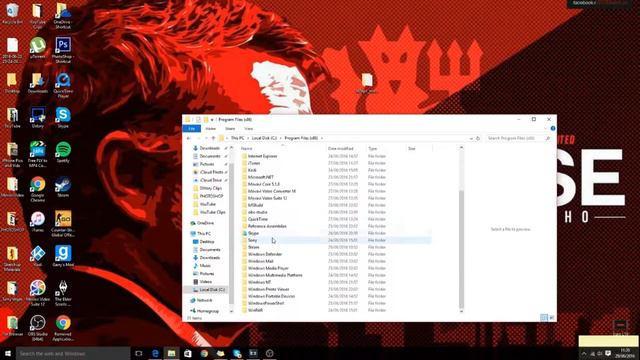Select Network in the navigation pane
The image size is (640, 360).
pos(201,300)
